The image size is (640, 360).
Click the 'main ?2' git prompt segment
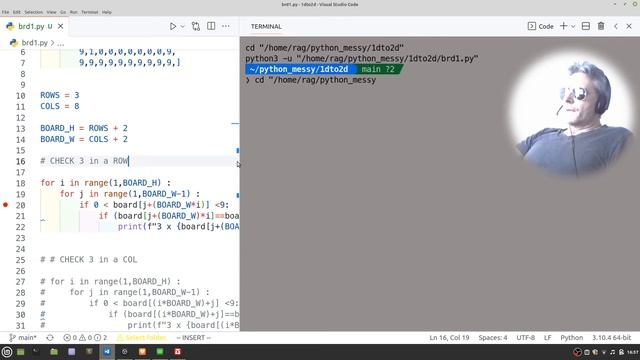(x=378, y=69)
